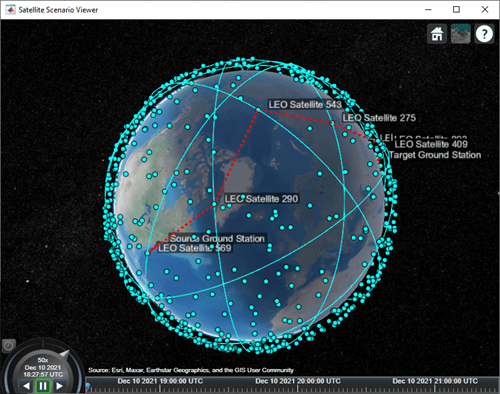
Task: Jump timeline to Dec 10 2021 19:00:00 UTC
Action: (x=160, y=381)
